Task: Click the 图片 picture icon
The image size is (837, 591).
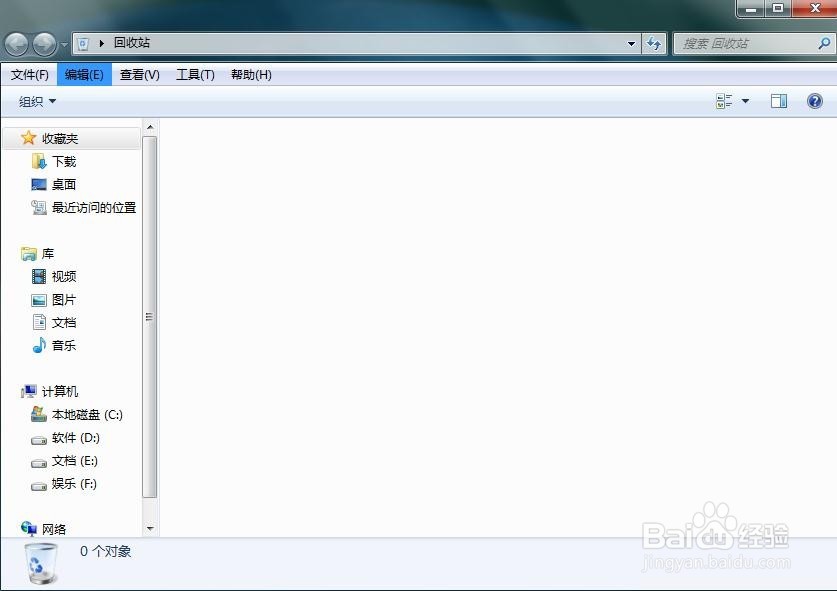Action: [x=39, y=300]
